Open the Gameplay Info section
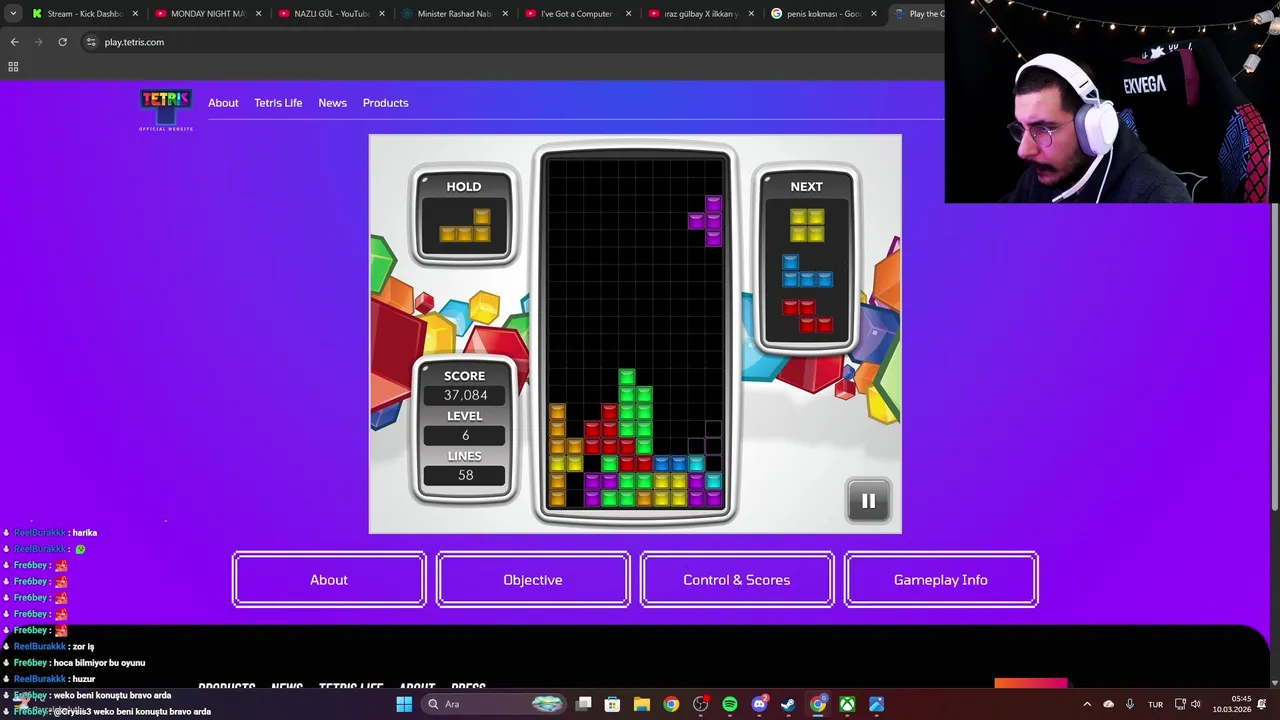The width and height of the screenshot is (1280, 720). 941,580
